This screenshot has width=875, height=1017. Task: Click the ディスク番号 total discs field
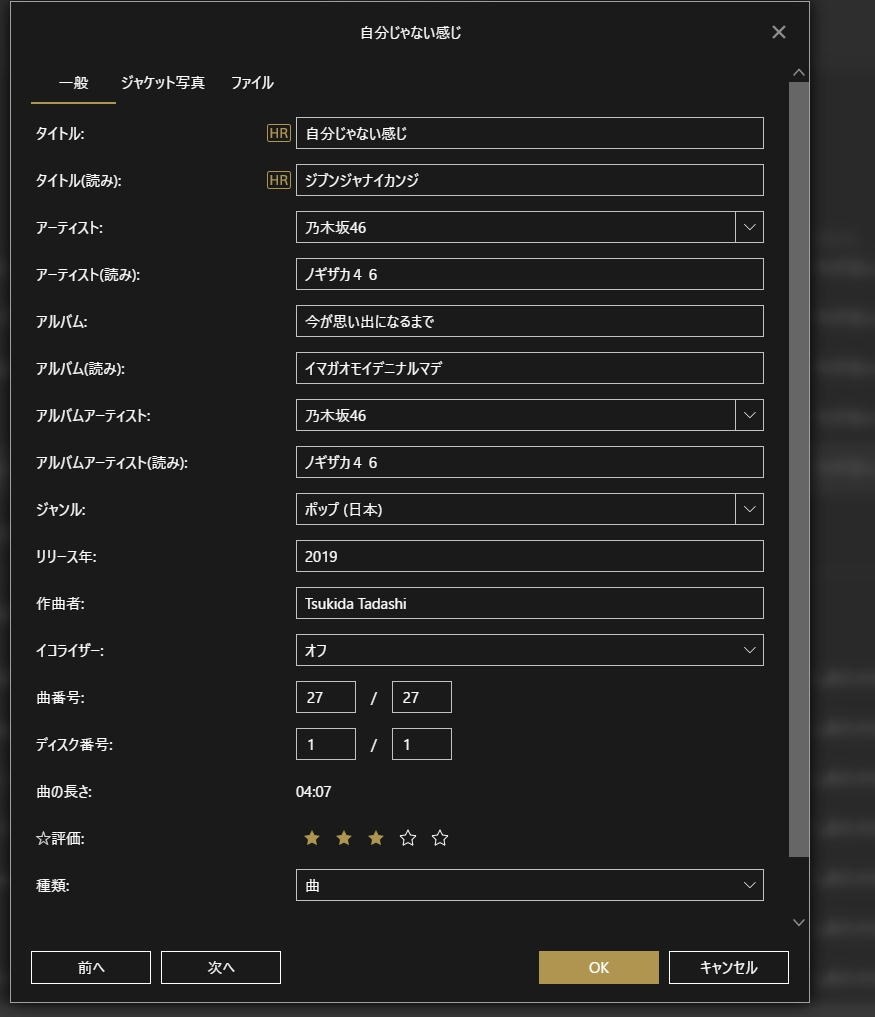422,744
